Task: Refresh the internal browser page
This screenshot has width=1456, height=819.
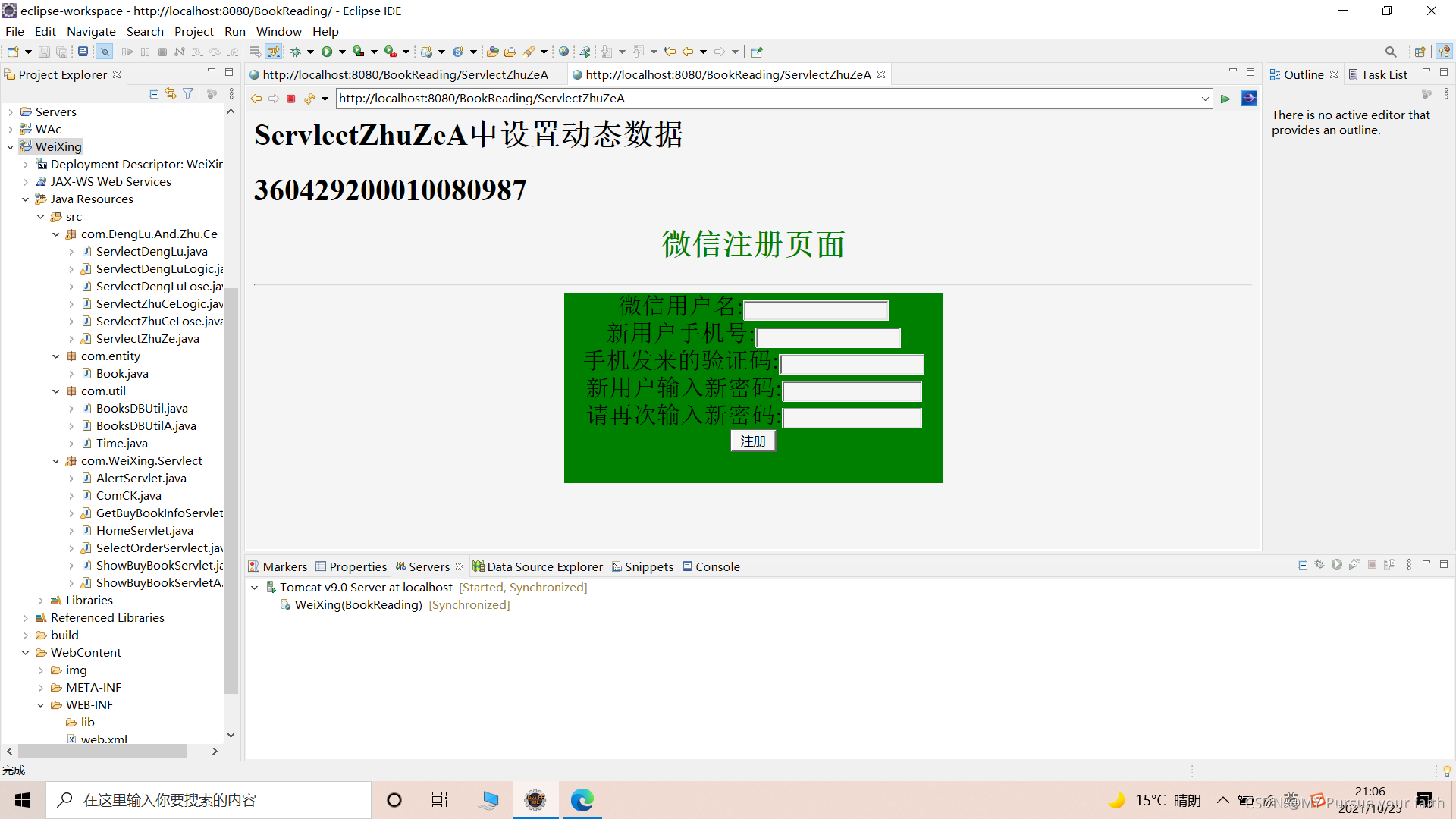Action: [309, 99]
